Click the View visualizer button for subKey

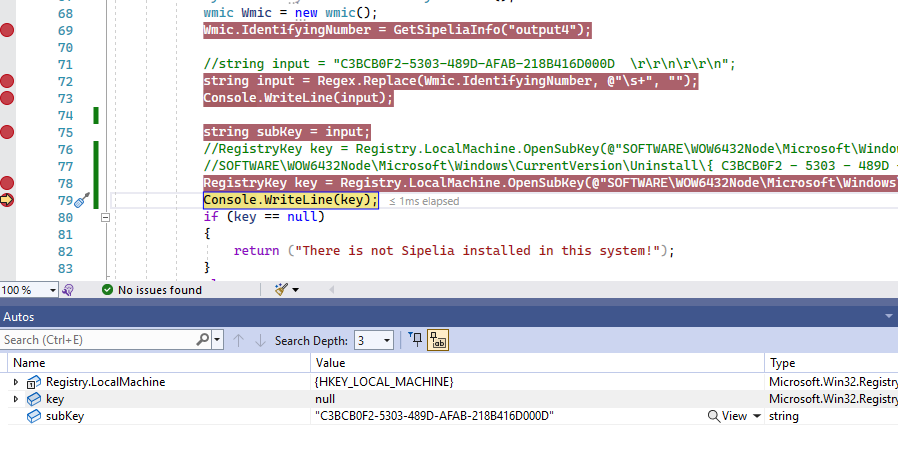[727, 416]
